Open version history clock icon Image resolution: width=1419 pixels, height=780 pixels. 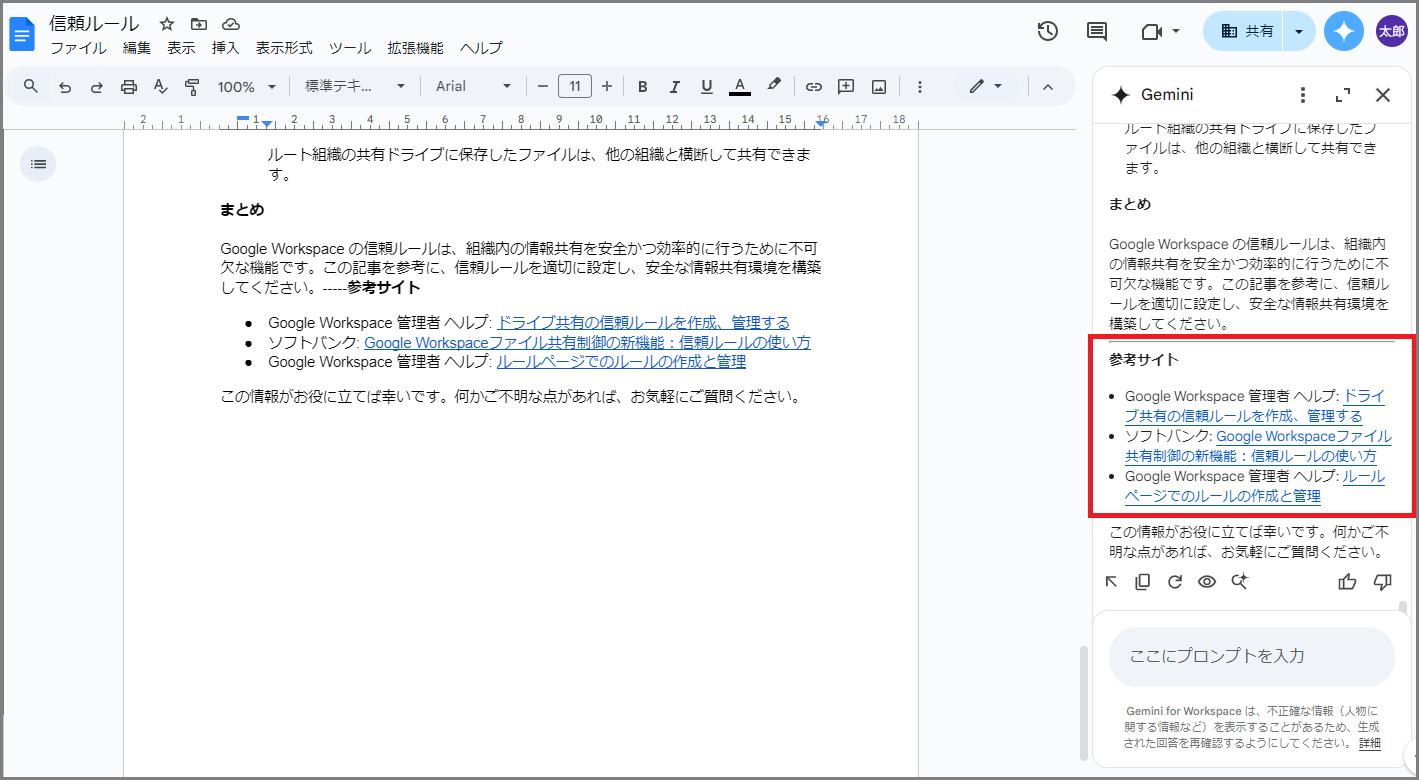(1047, 31)
